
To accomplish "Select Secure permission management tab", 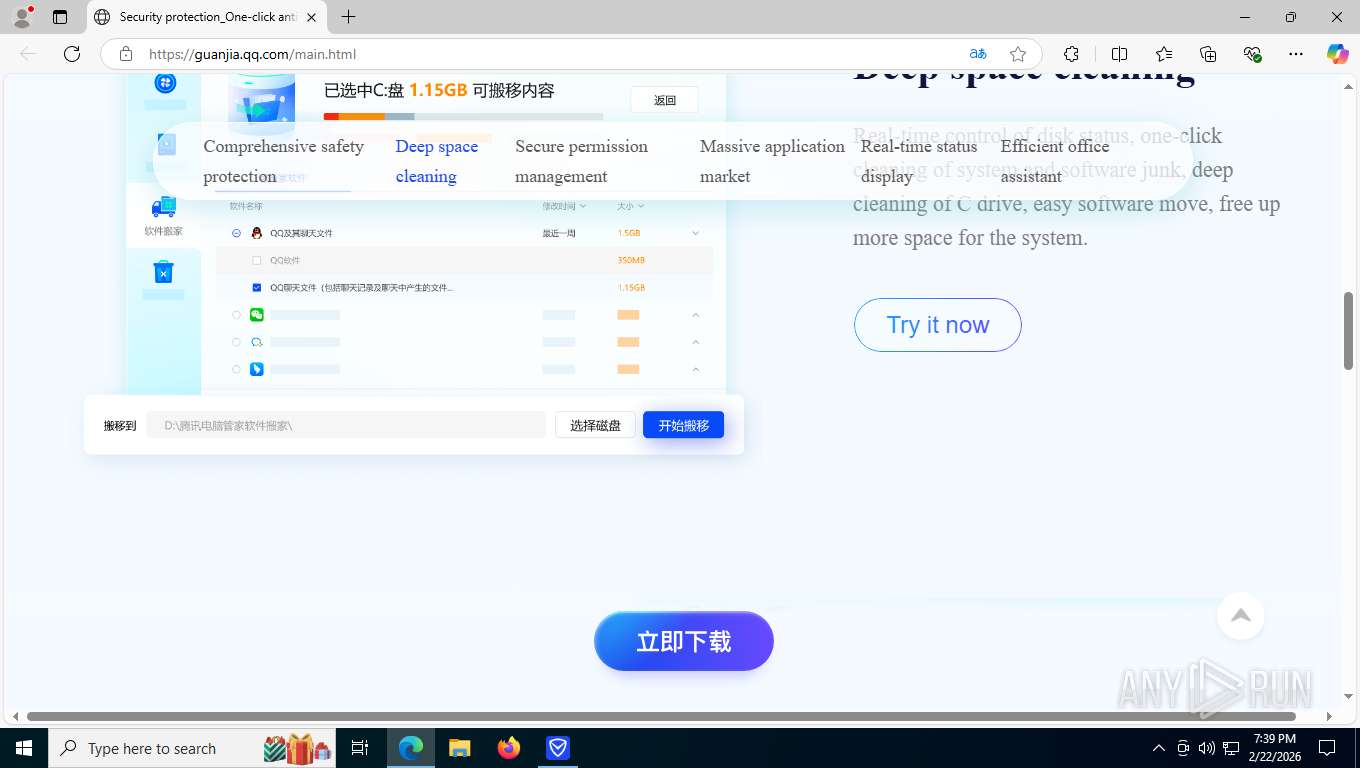I will tap(581, 161).
